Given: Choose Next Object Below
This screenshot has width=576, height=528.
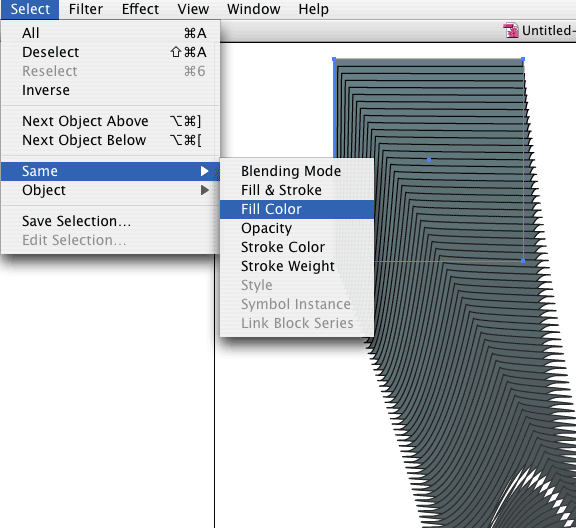Looking at the screenshot, I should [111, 140].
